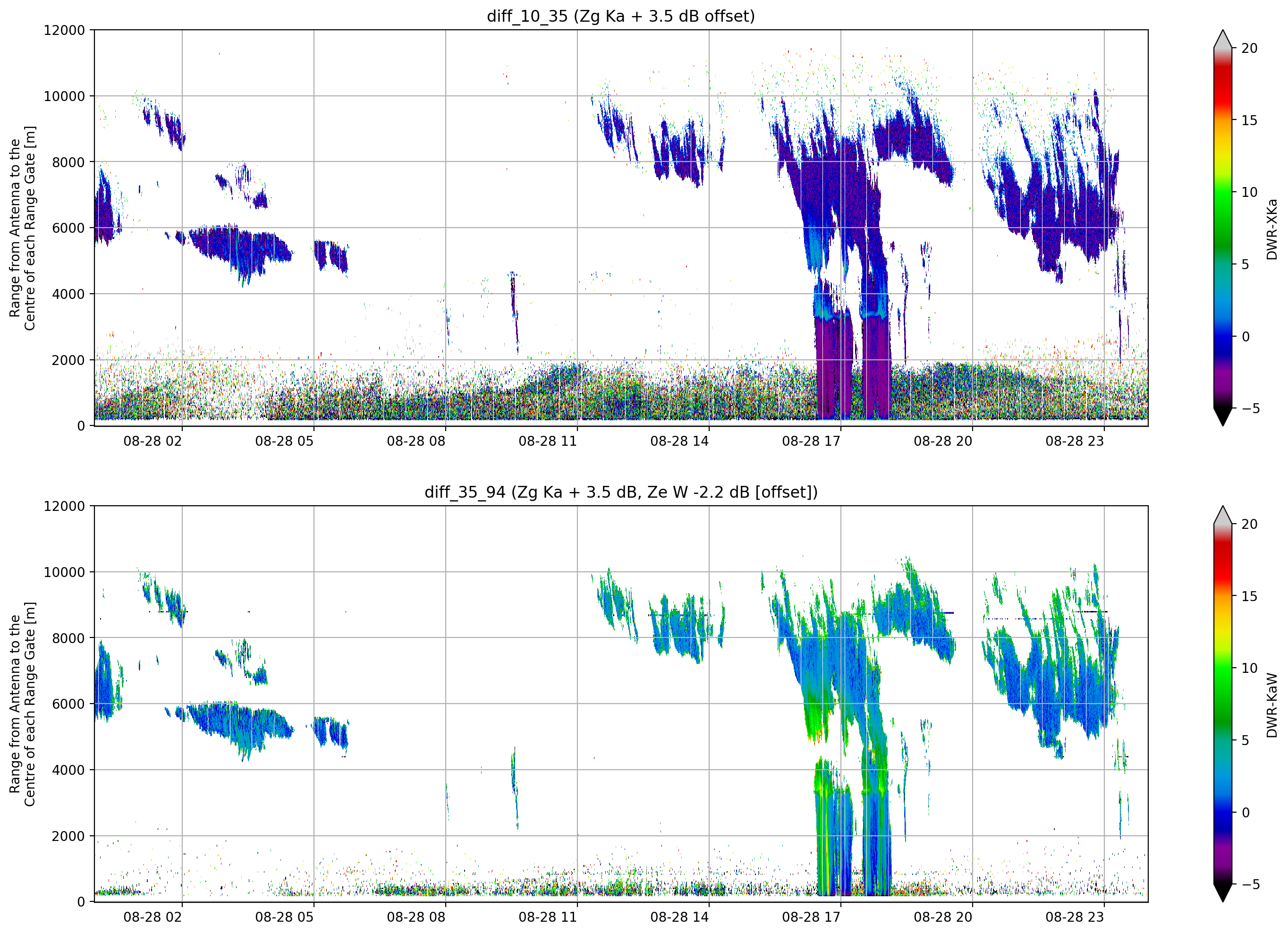Click the "20" tick on the DWR-XKa colorbar
Image resolution: width=1288 pixels, height=934 pixels.
click(1249, 48)
